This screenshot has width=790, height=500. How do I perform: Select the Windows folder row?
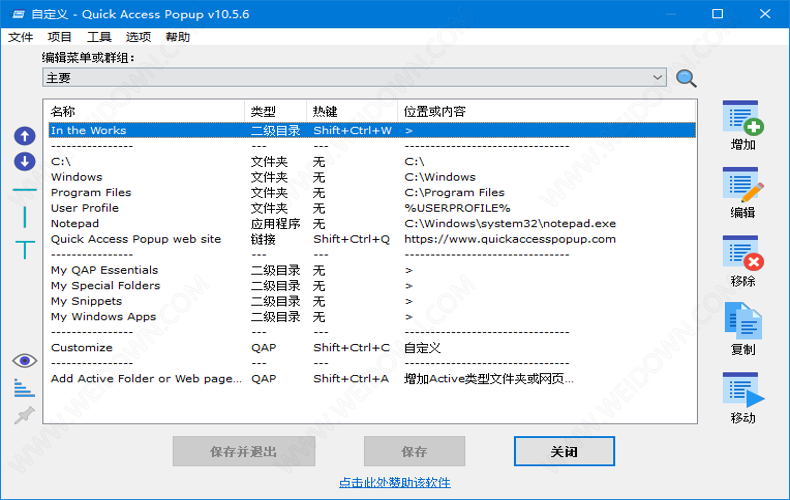tap(372, 177)
